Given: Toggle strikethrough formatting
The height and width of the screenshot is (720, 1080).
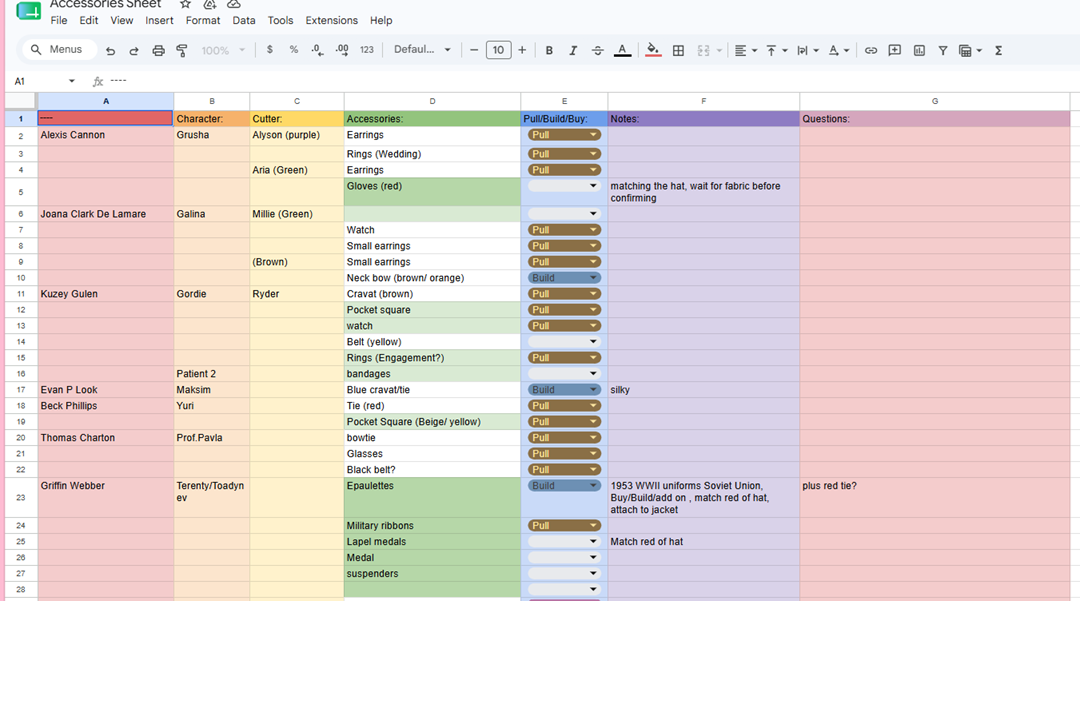Looking at the screenshot, I should (598, 50).
